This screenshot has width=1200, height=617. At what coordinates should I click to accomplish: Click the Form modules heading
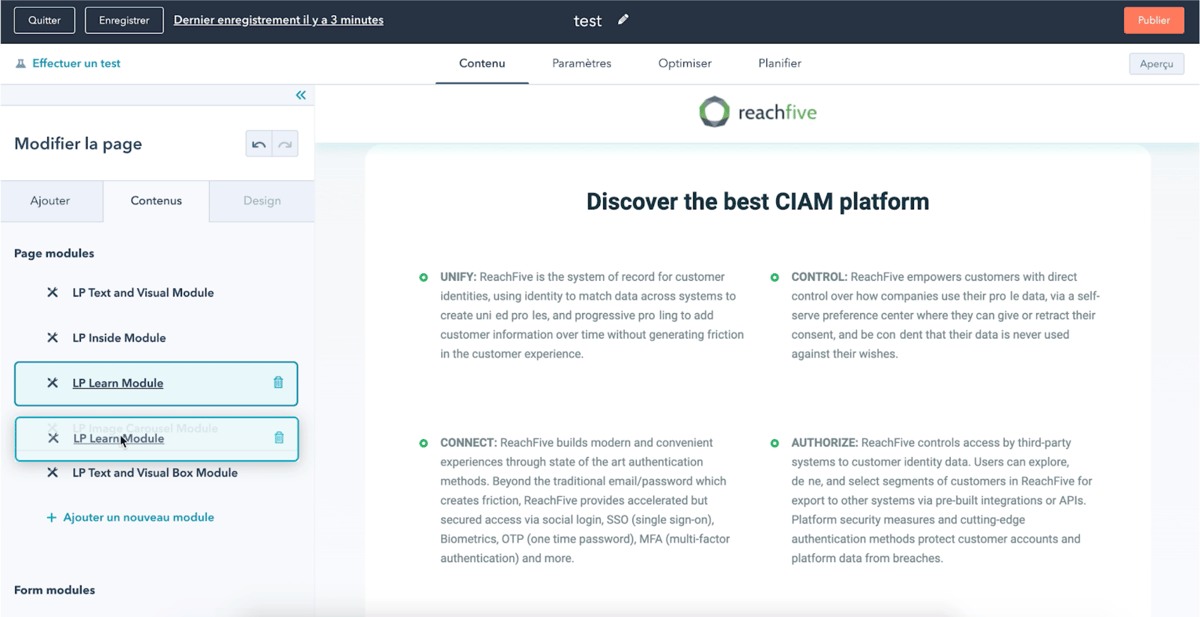click(55, 590)
